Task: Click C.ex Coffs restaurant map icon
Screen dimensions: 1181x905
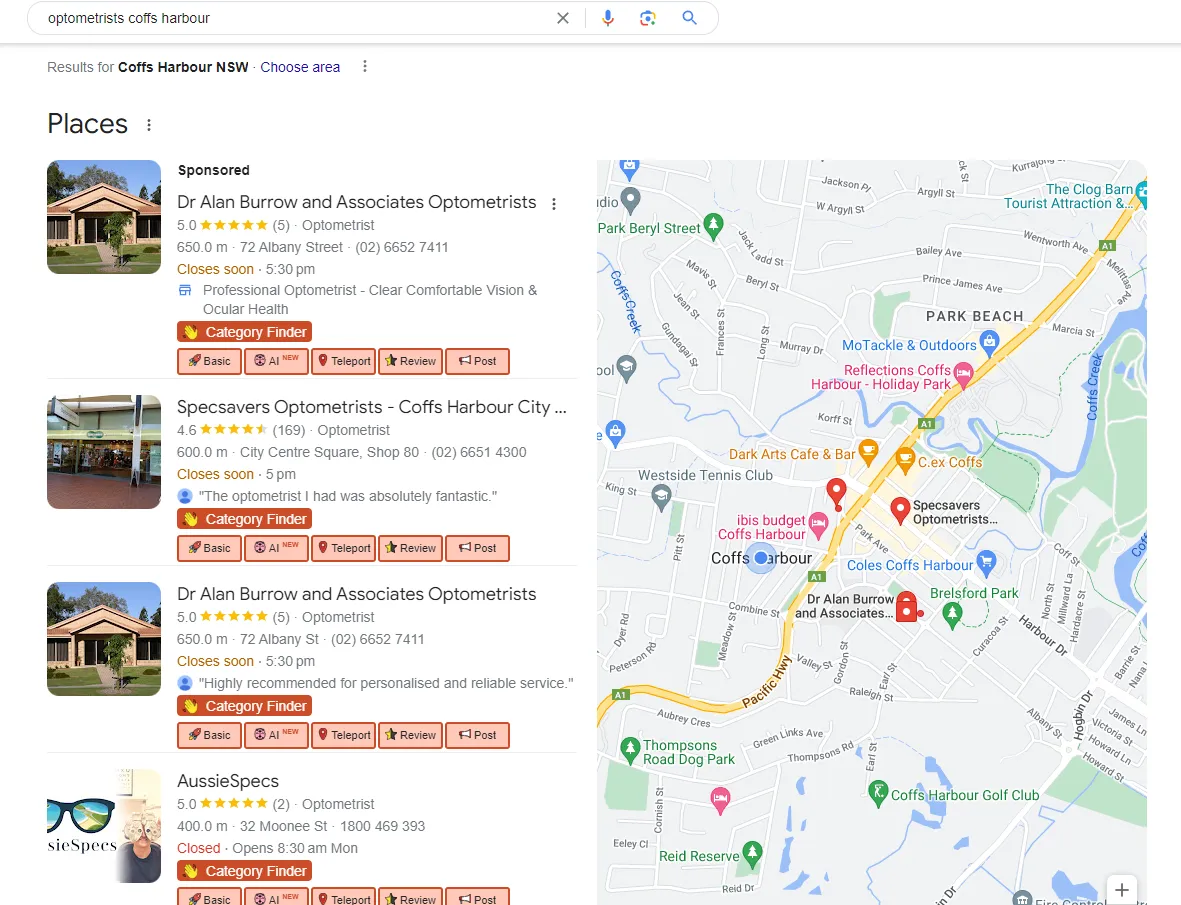Action: click(905, 459)
